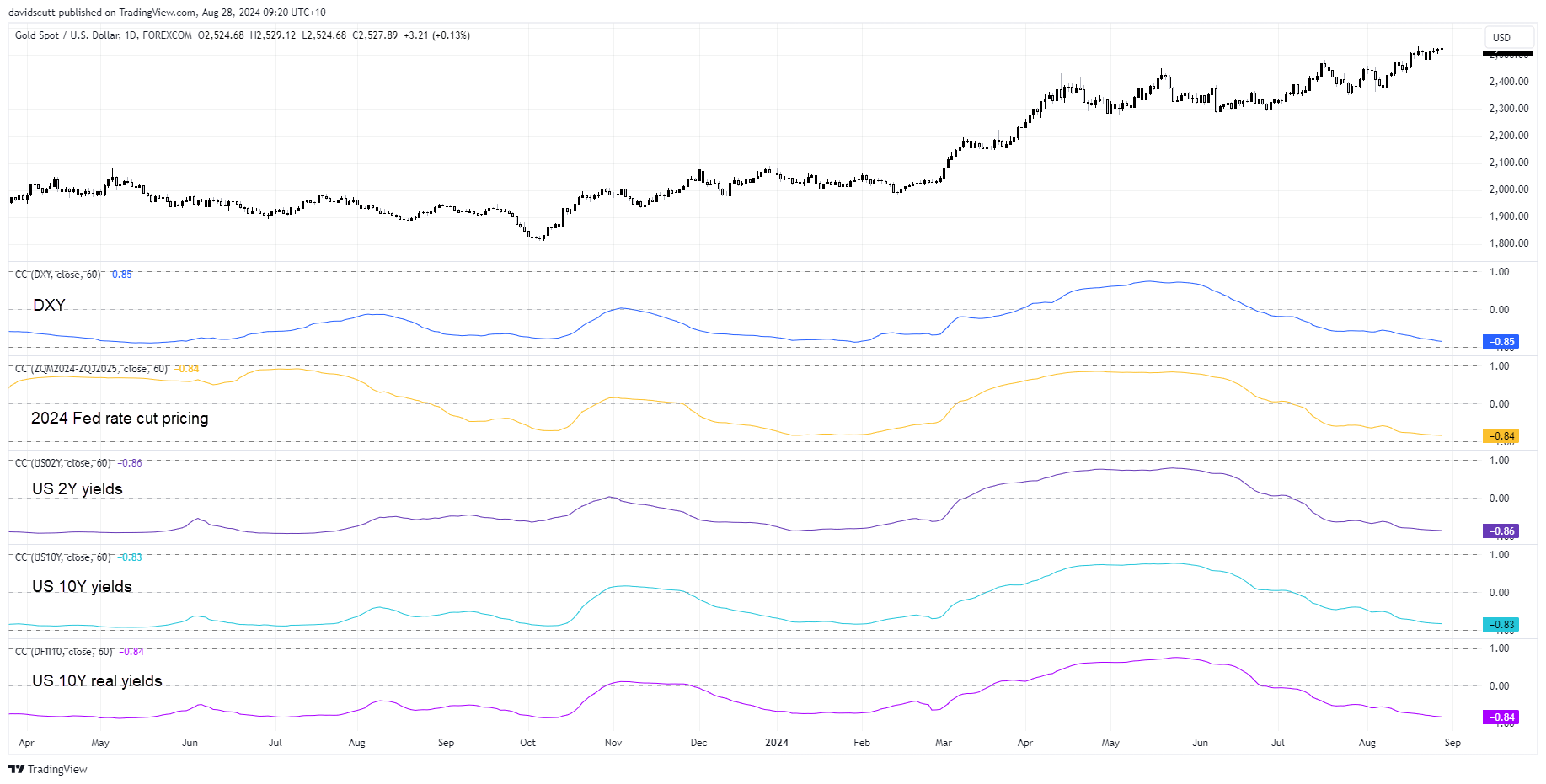This screenshot has height=784, width=1546.
Task: Click the US 10Y real yields annotation
Action: click(97, 681)
